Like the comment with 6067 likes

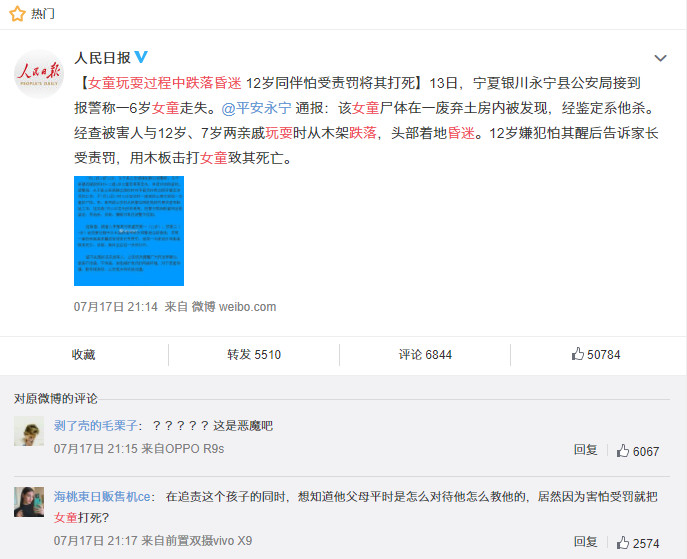click(x=637, y=451)
